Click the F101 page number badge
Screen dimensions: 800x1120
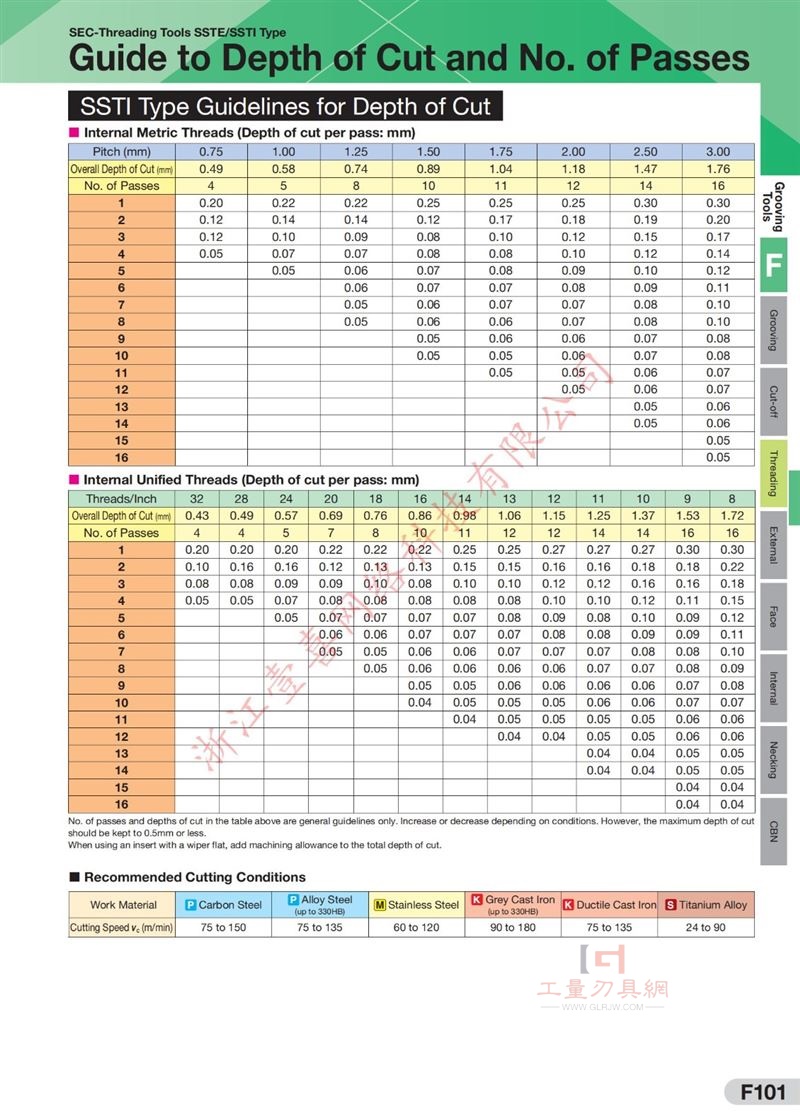[762, 1091]
